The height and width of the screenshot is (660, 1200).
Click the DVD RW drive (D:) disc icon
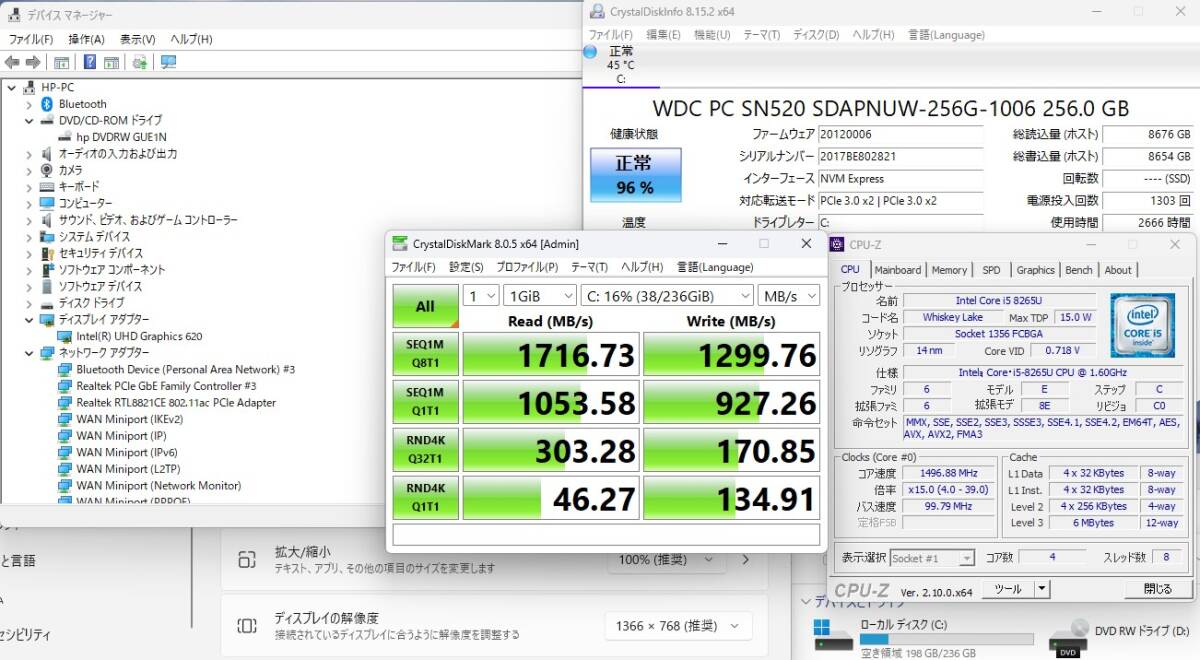[x=1068, y=637]
